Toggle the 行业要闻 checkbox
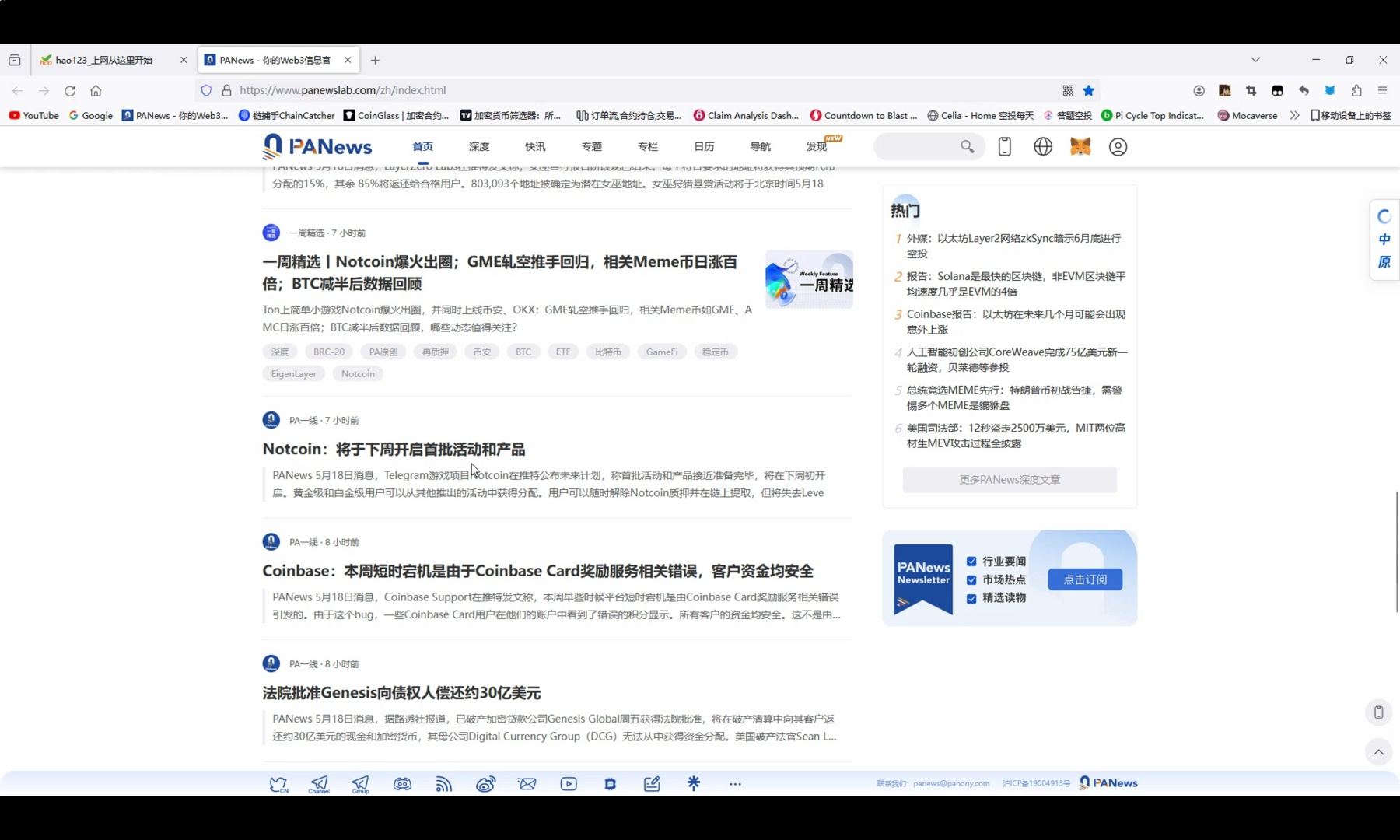The height and width of the screenshot is (840, 1400). [x=971, y=562]
